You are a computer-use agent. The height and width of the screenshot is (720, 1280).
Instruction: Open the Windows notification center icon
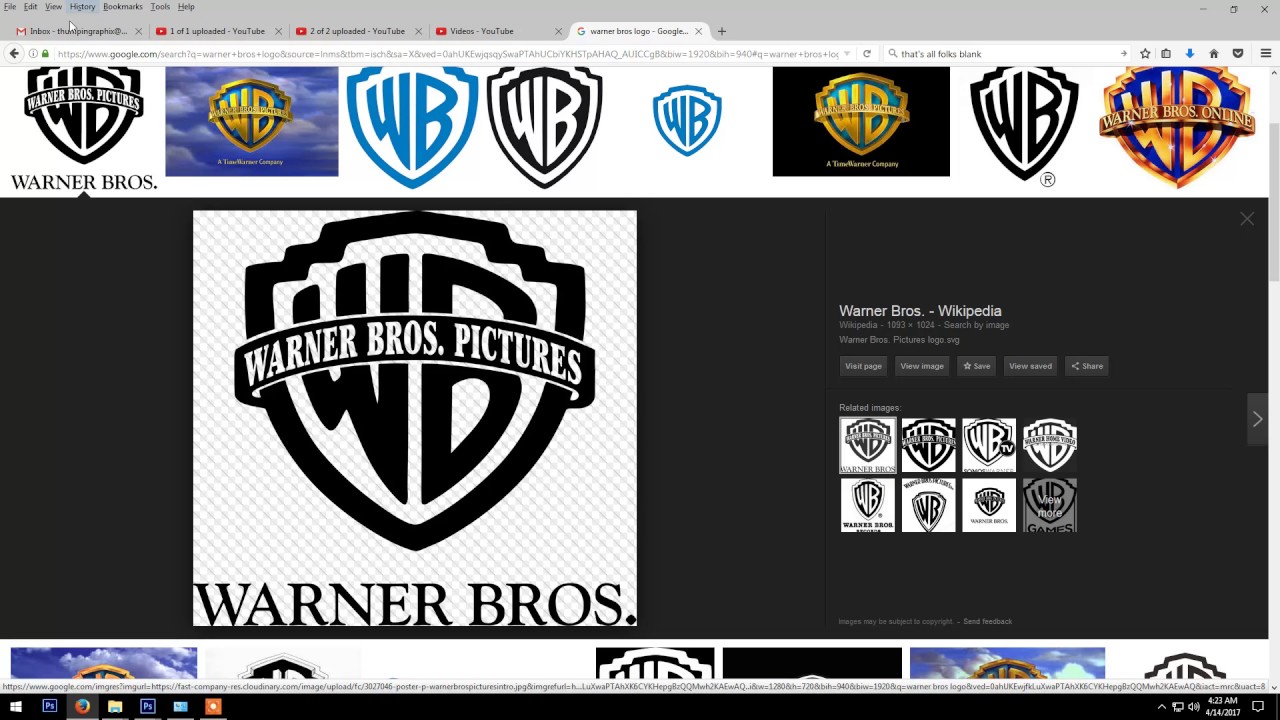tap(1258, 707)
